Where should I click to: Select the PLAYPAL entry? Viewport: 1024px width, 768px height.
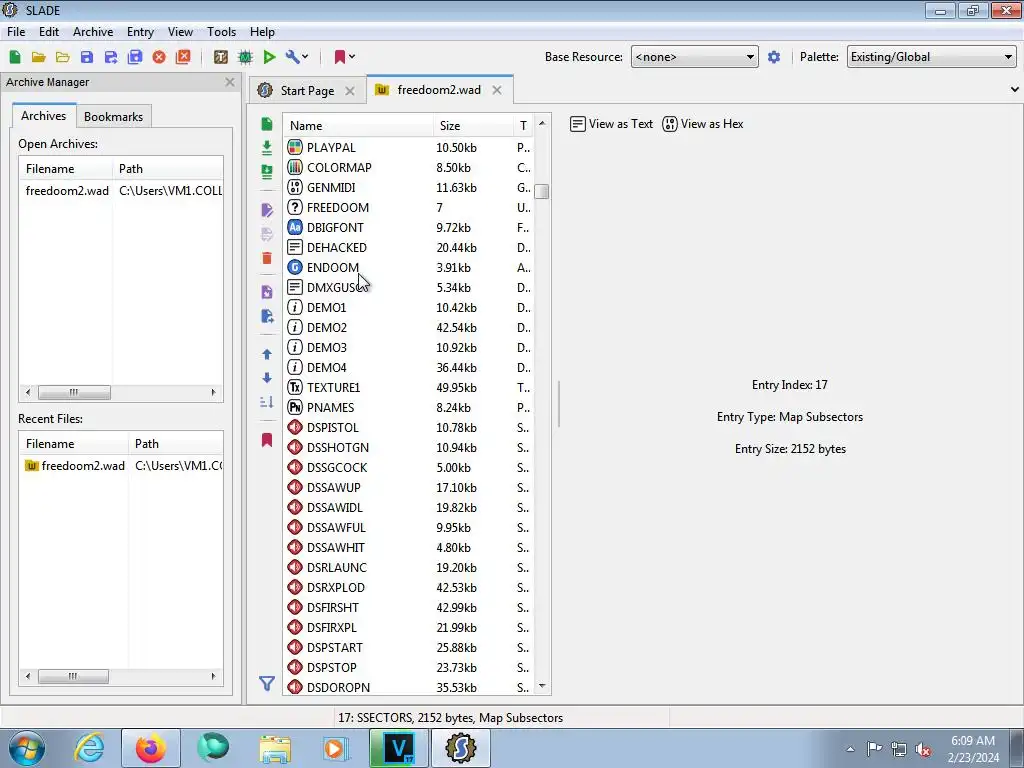coord(409,148)
